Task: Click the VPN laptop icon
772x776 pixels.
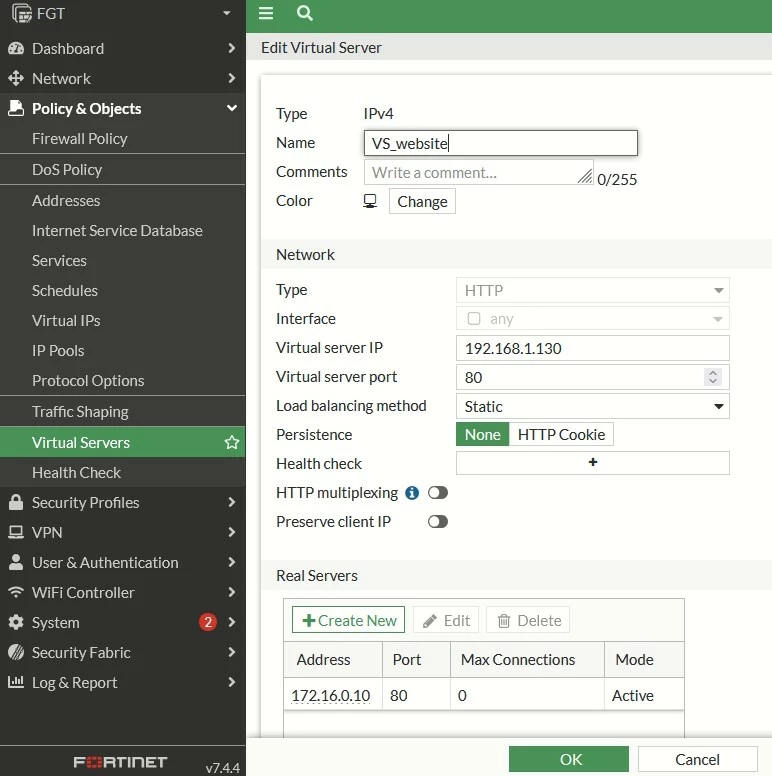Action: click(16, 533)
